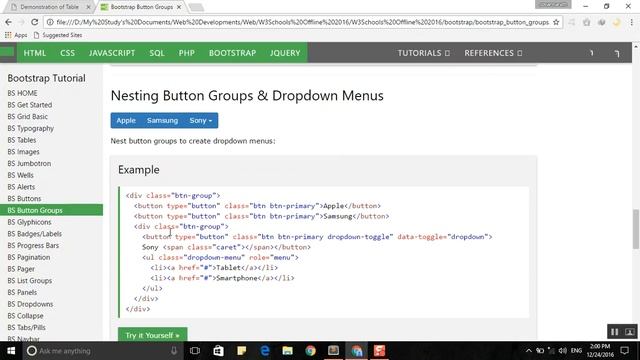Open BS Collapse in sidebar
This screenshot has height=360, width=640.
pos(25,316)
